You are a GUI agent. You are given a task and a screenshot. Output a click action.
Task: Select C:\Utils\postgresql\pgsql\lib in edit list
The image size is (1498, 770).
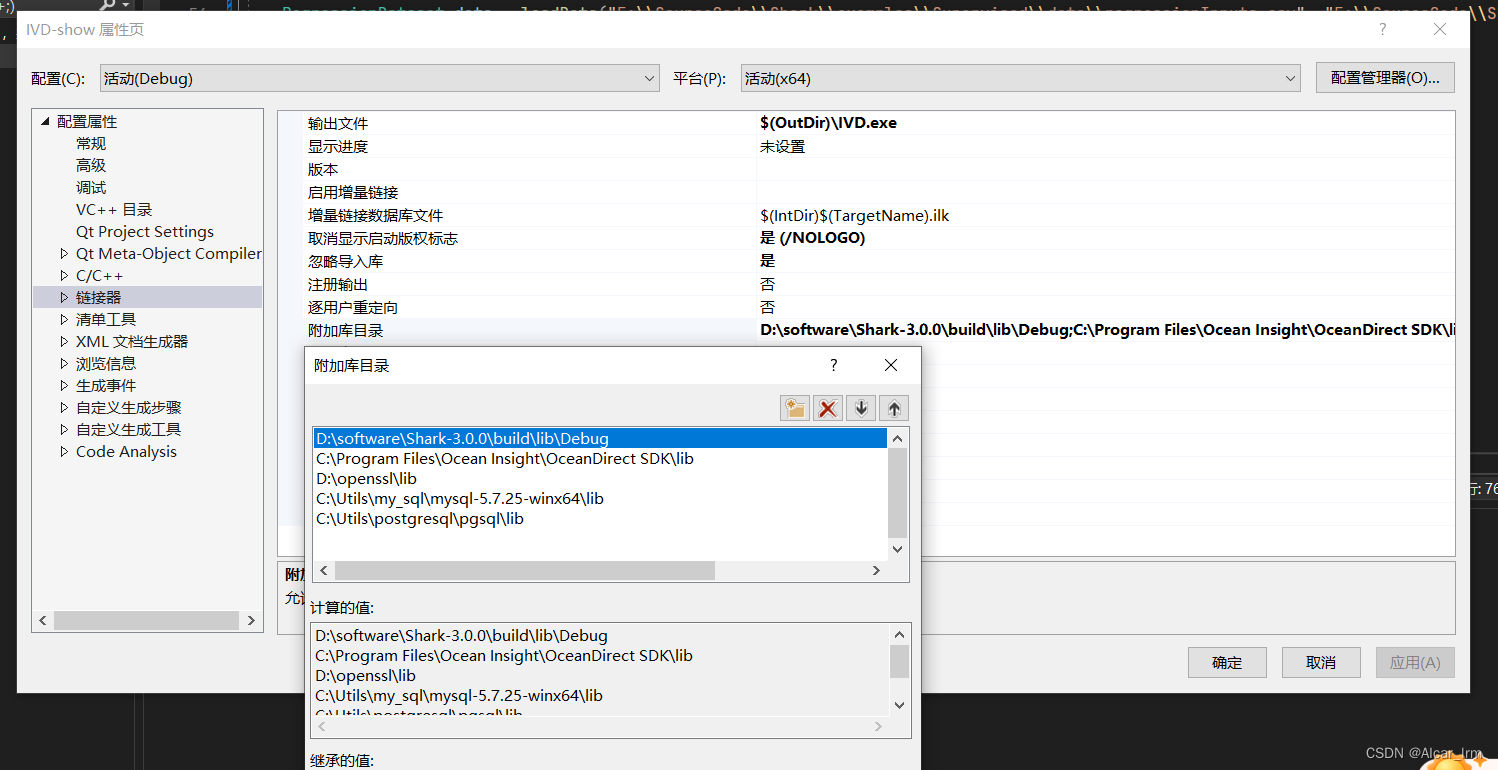pyautogui.click(x=600, y=518)
